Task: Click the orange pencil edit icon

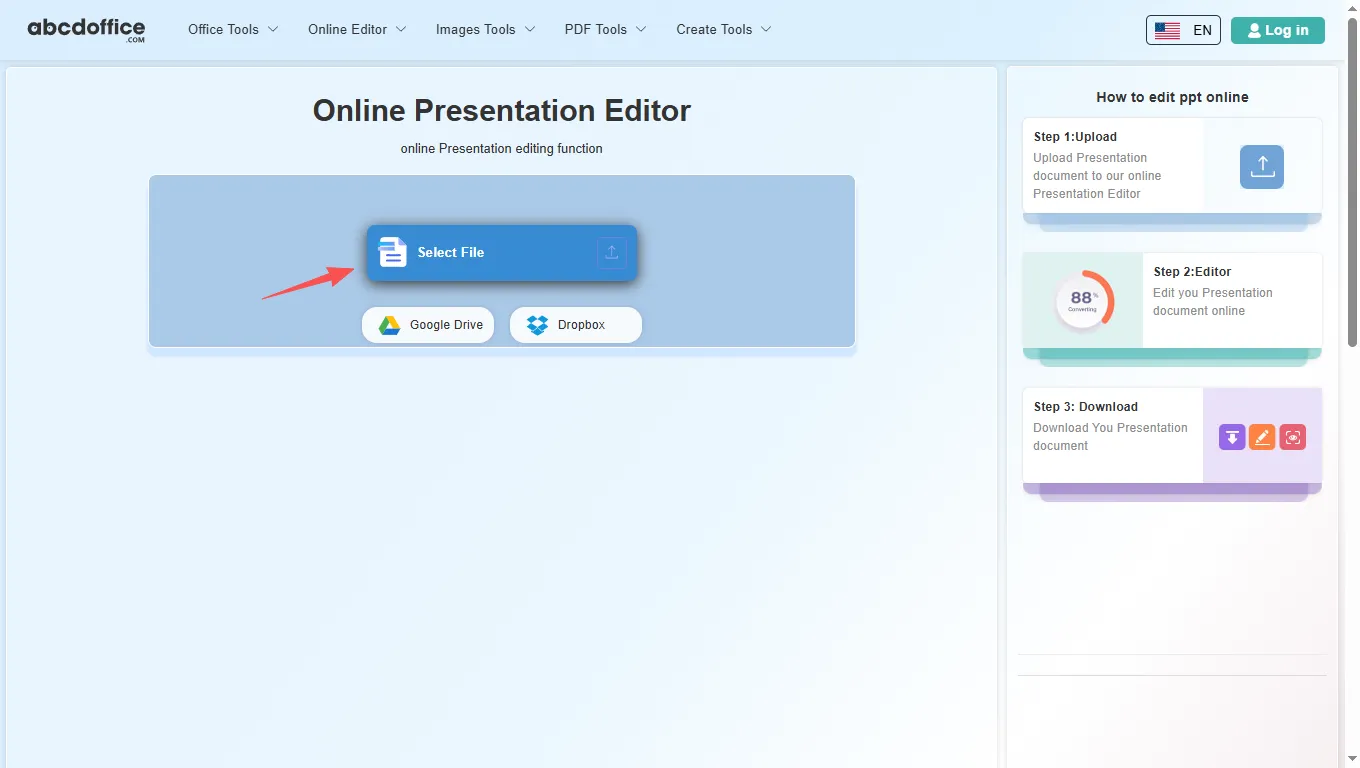Action: [x=1262, y=437]
